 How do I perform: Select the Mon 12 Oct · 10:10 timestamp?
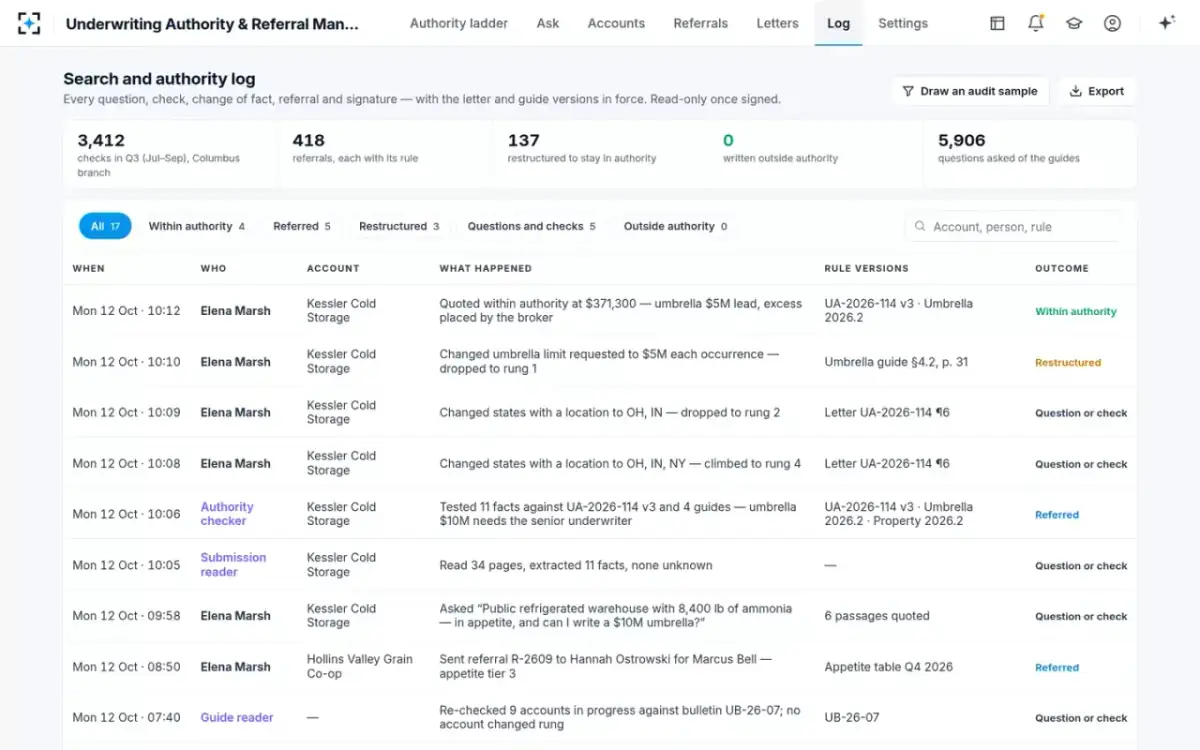pyautogui.click(x=126, y=362)
